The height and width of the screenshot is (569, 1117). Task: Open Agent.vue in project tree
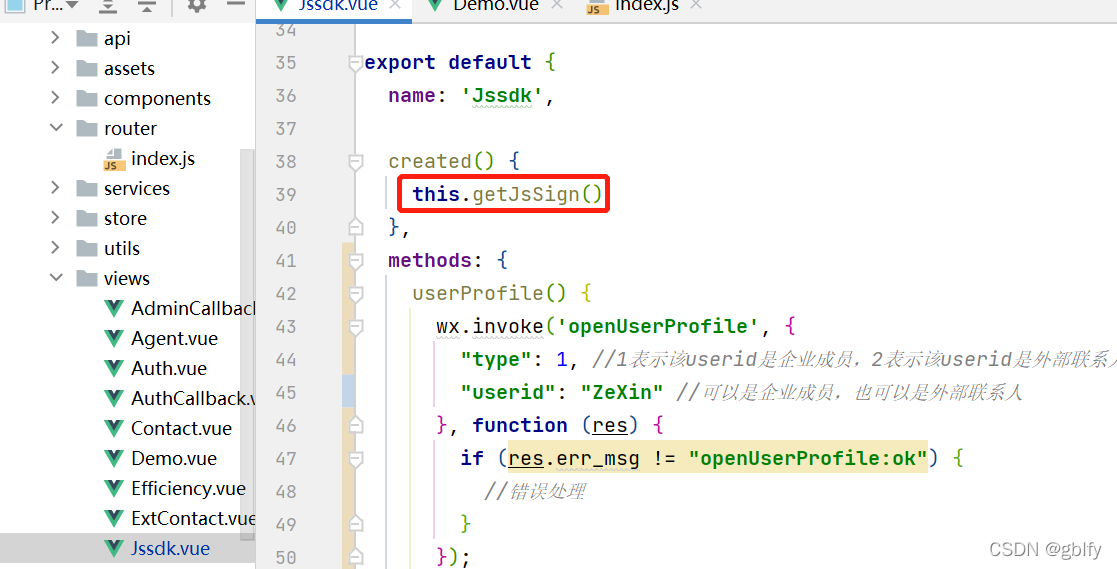(175, 338)
